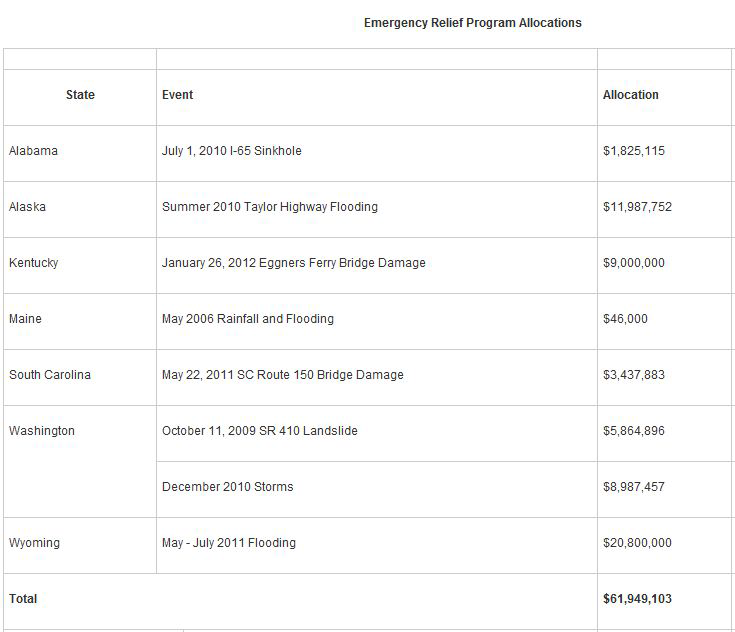The width and height of the screenshot is (735, 632).
Task: Click the 'Total' row label
Action: point(23,599)
